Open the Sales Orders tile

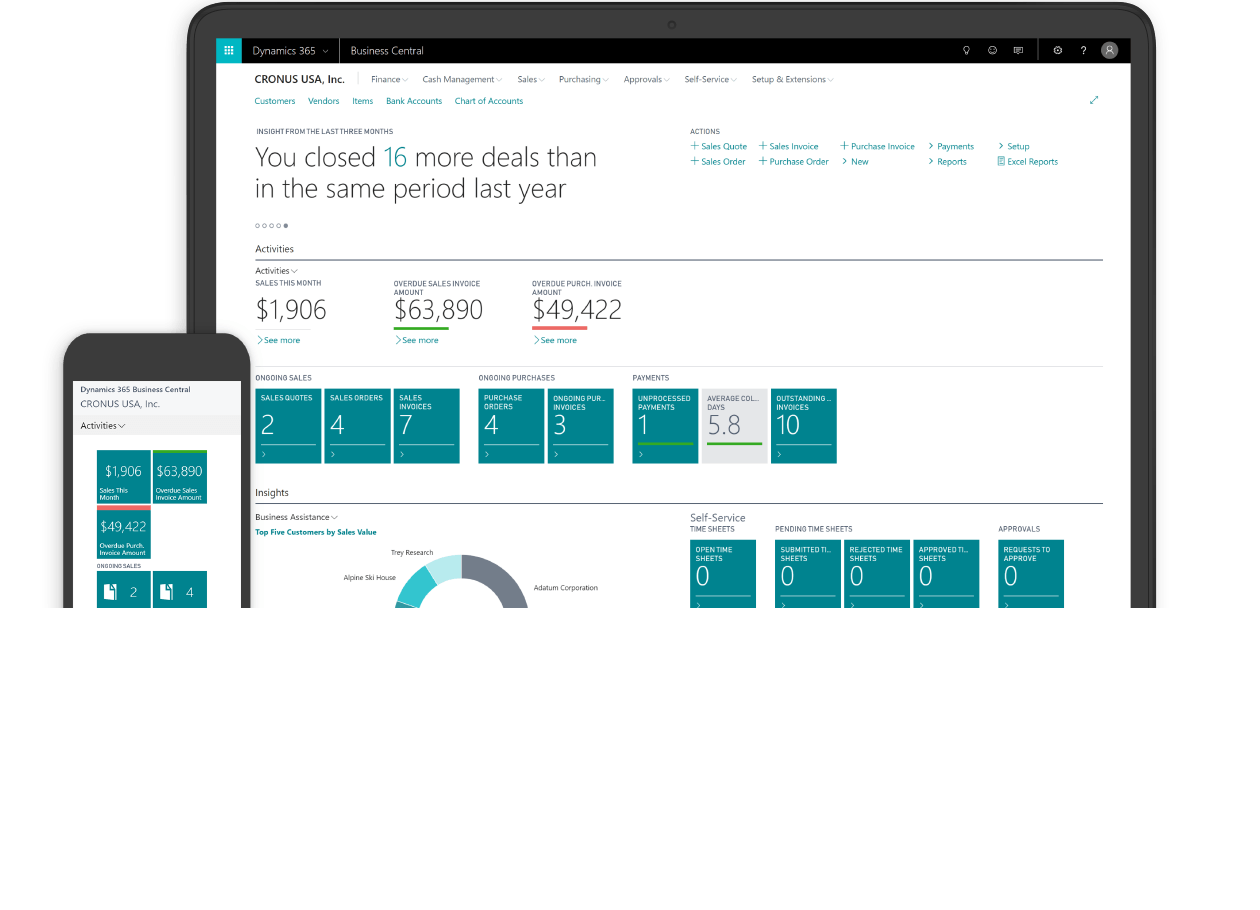(357, 426)
